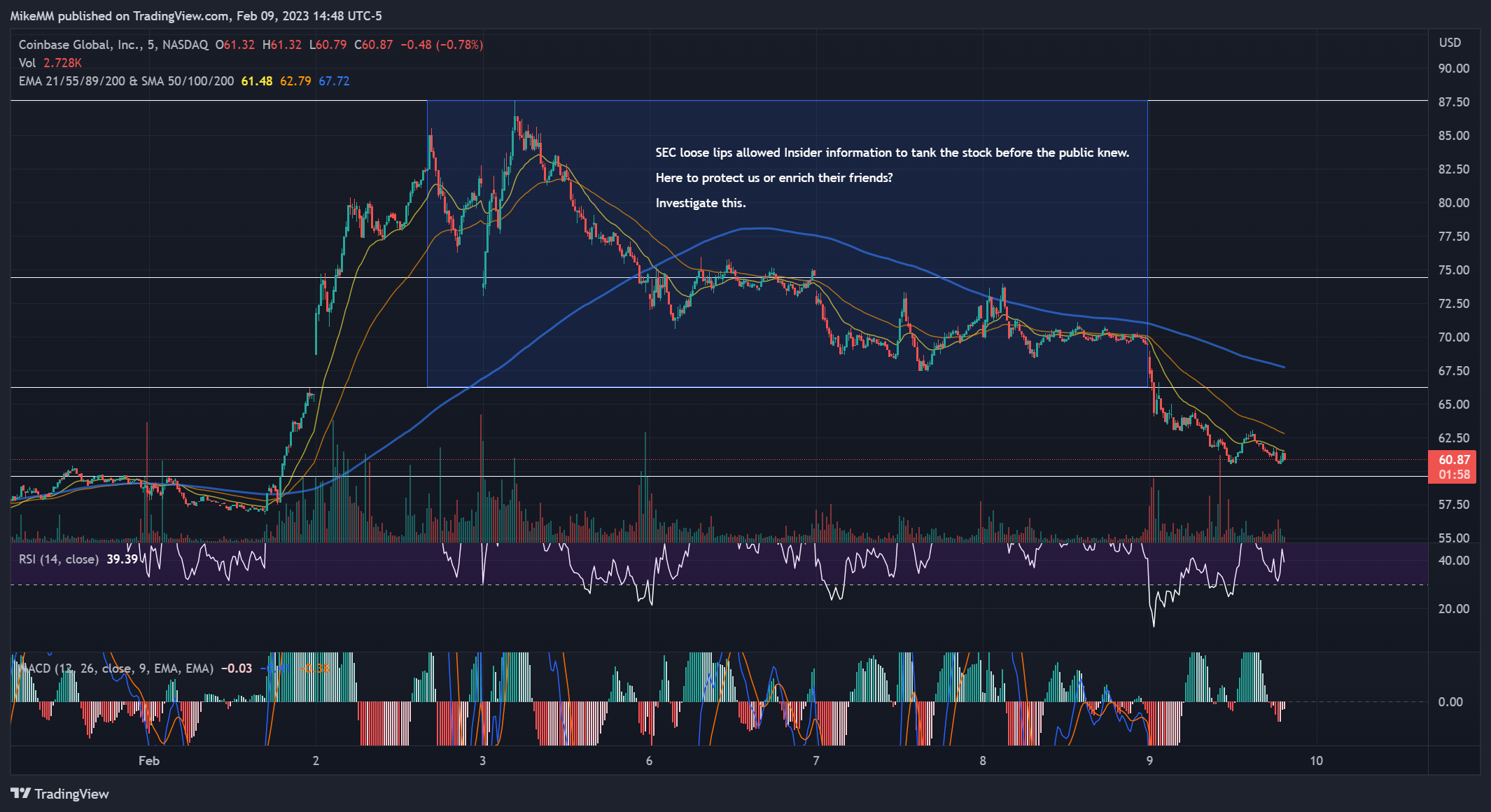This screenshot has height=812, width=1491.
Task: Click the 77.50 price axis label
Action: 1454,237
